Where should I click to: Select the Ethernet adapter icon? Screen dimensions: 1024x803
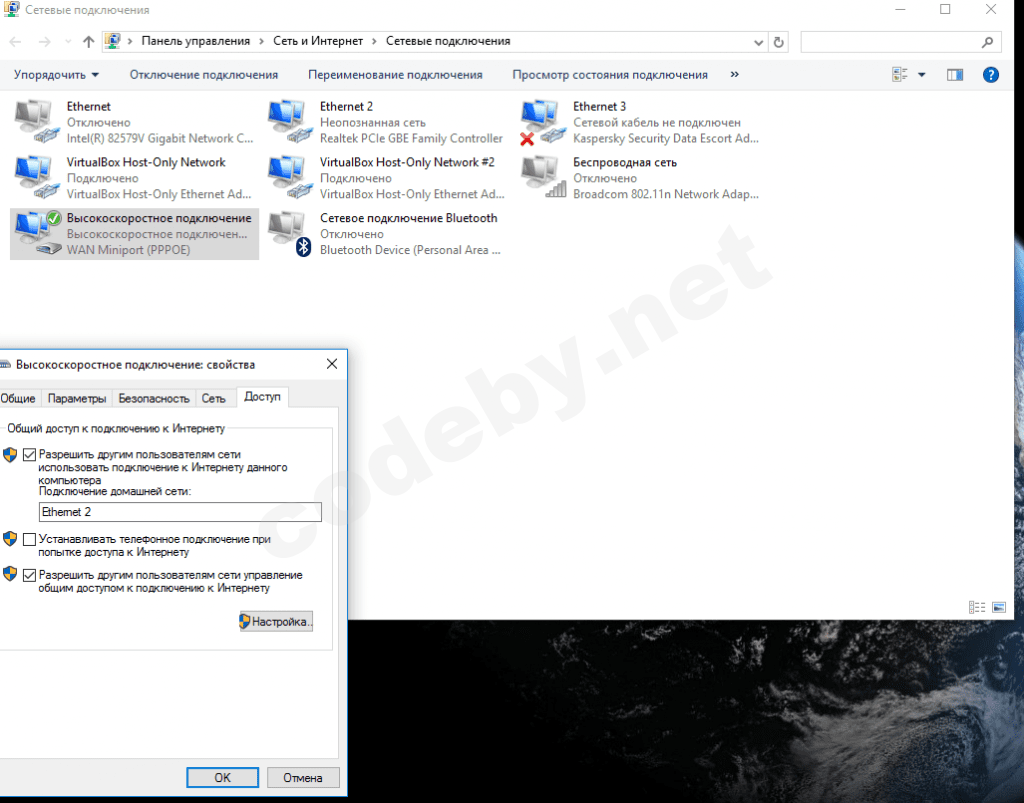point(36,121)
